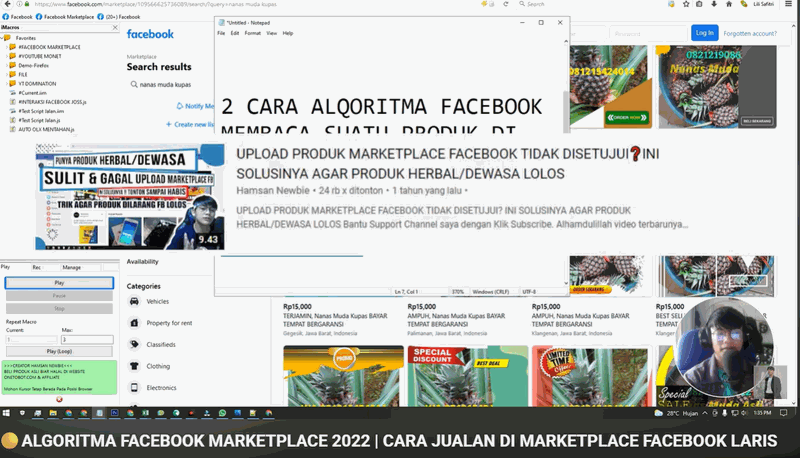Click the Vehicles category icon
Image resolution: width=800 pixels, height=458 pixels.
[x=136, y=300]
